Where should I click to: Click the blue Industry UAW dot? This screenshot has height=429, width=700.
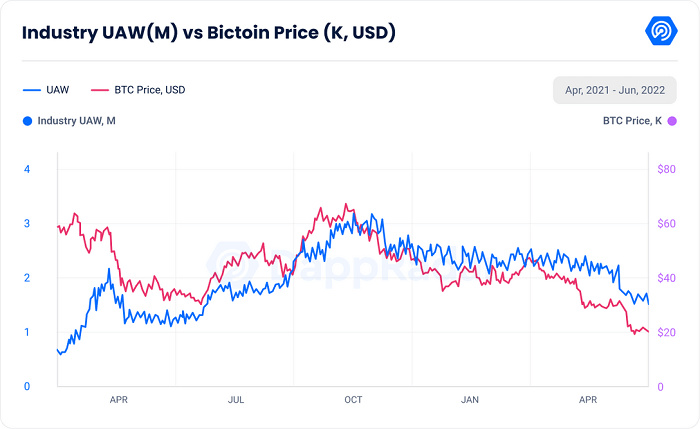[x=28, y=121]
